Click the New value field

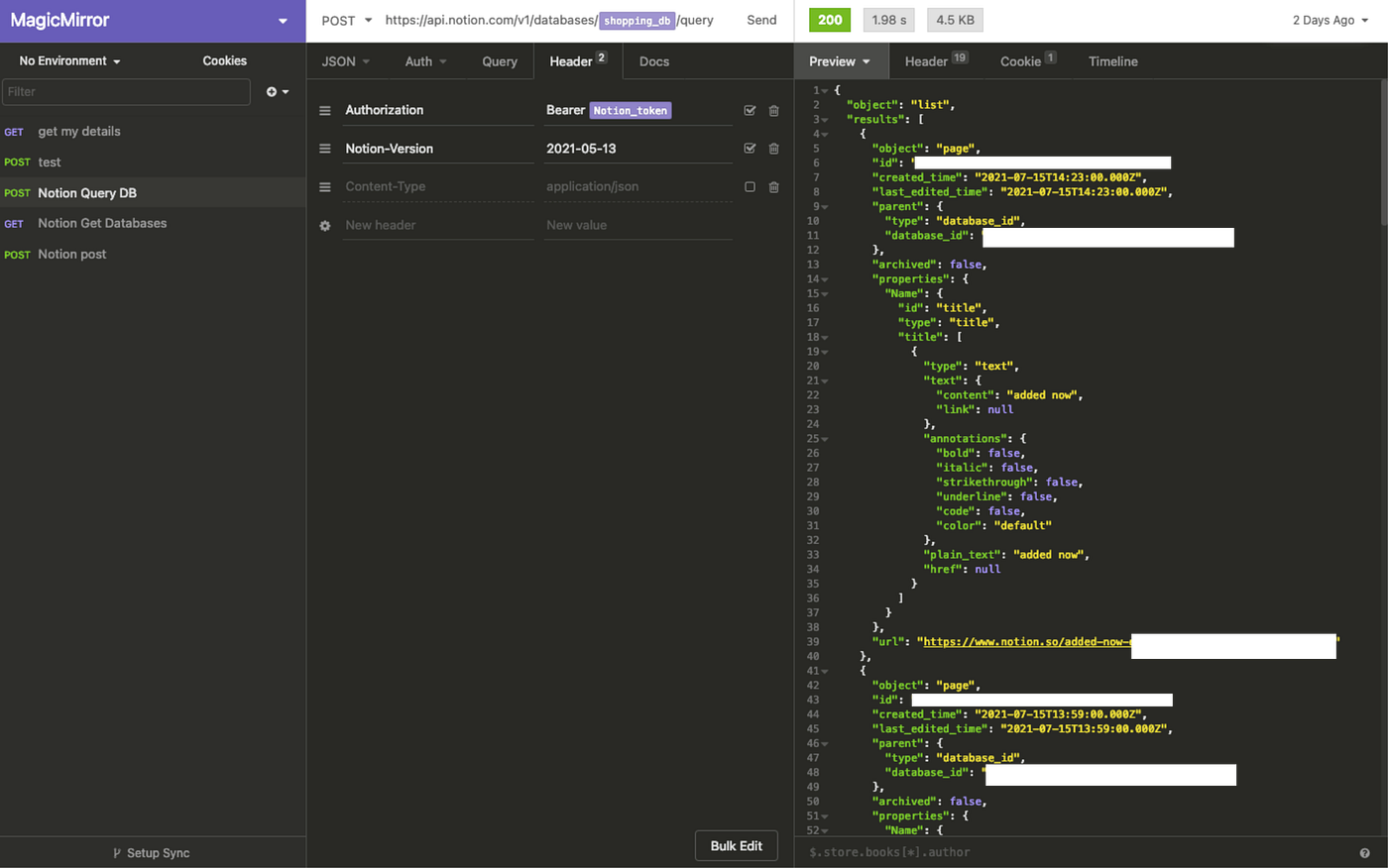point(637,226)
